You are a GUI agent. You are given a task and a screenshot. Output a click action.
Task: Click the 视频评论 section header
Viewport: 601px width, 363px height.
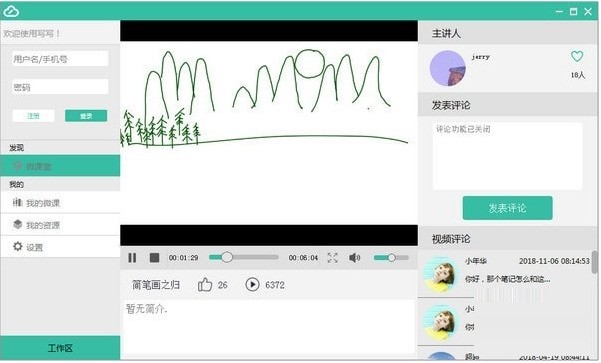pos(507,239)
